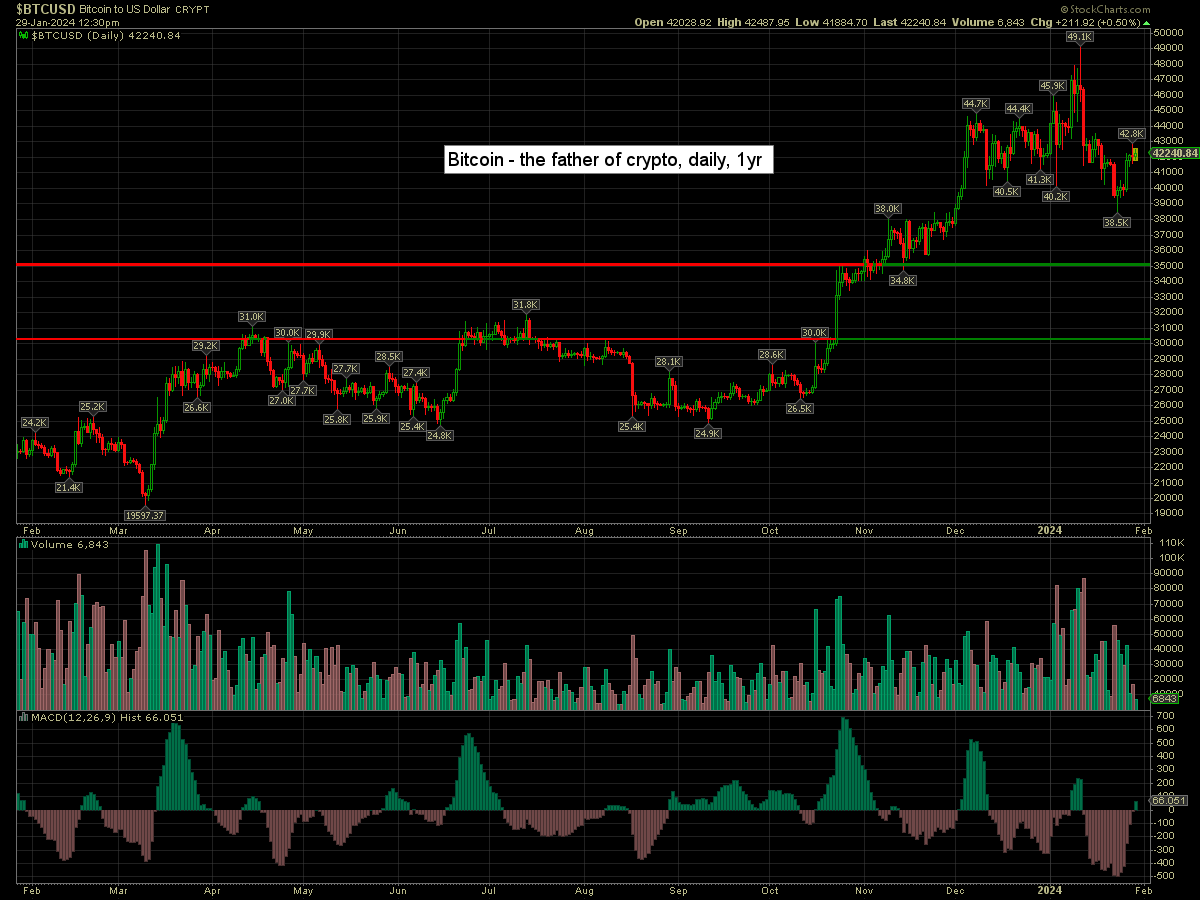Click the 24.9K low marker in September

707,433
